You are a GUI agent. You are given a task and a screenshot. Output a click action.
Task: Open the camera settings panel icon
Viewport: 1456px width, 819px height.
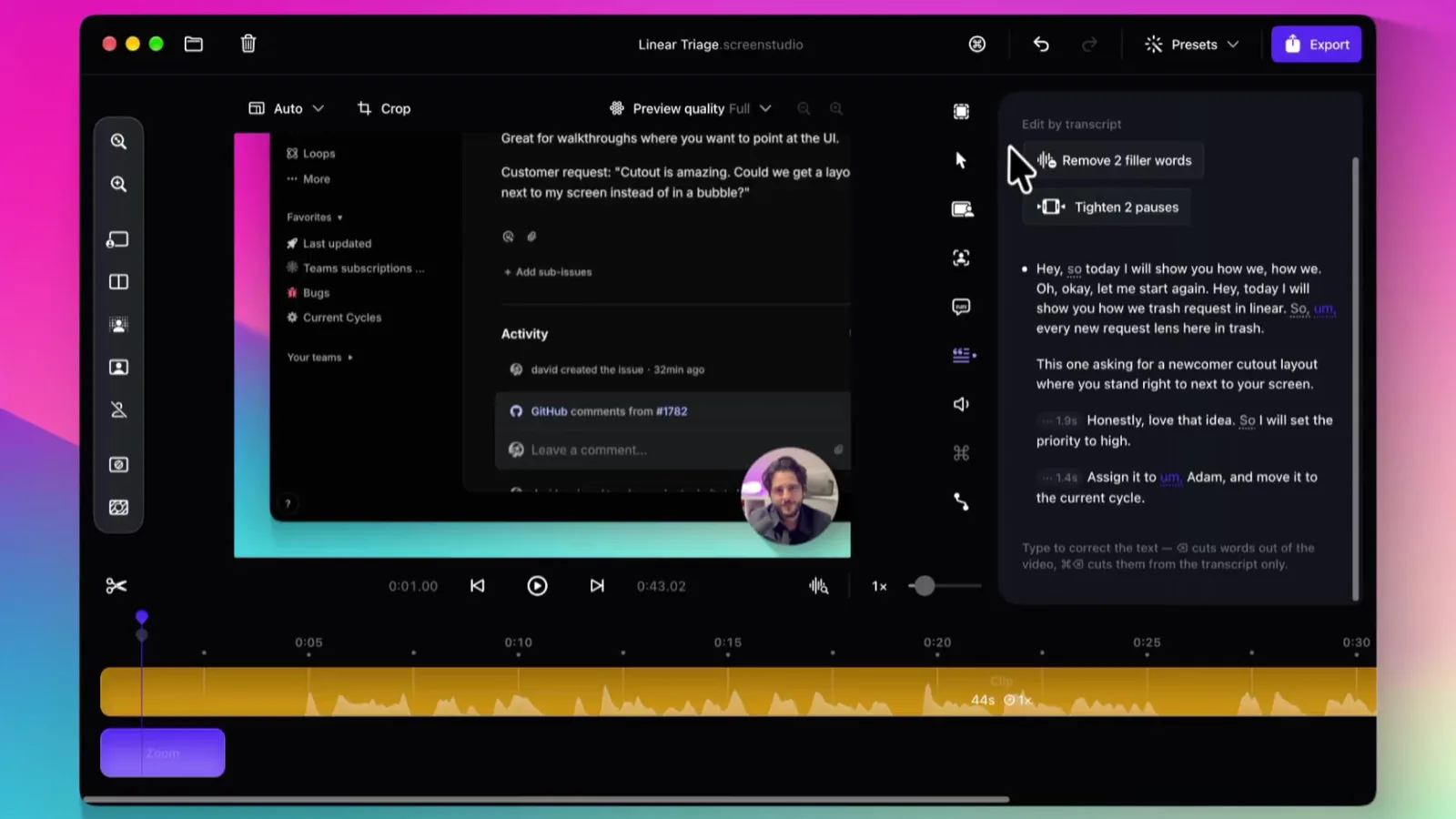click(961, 209)
